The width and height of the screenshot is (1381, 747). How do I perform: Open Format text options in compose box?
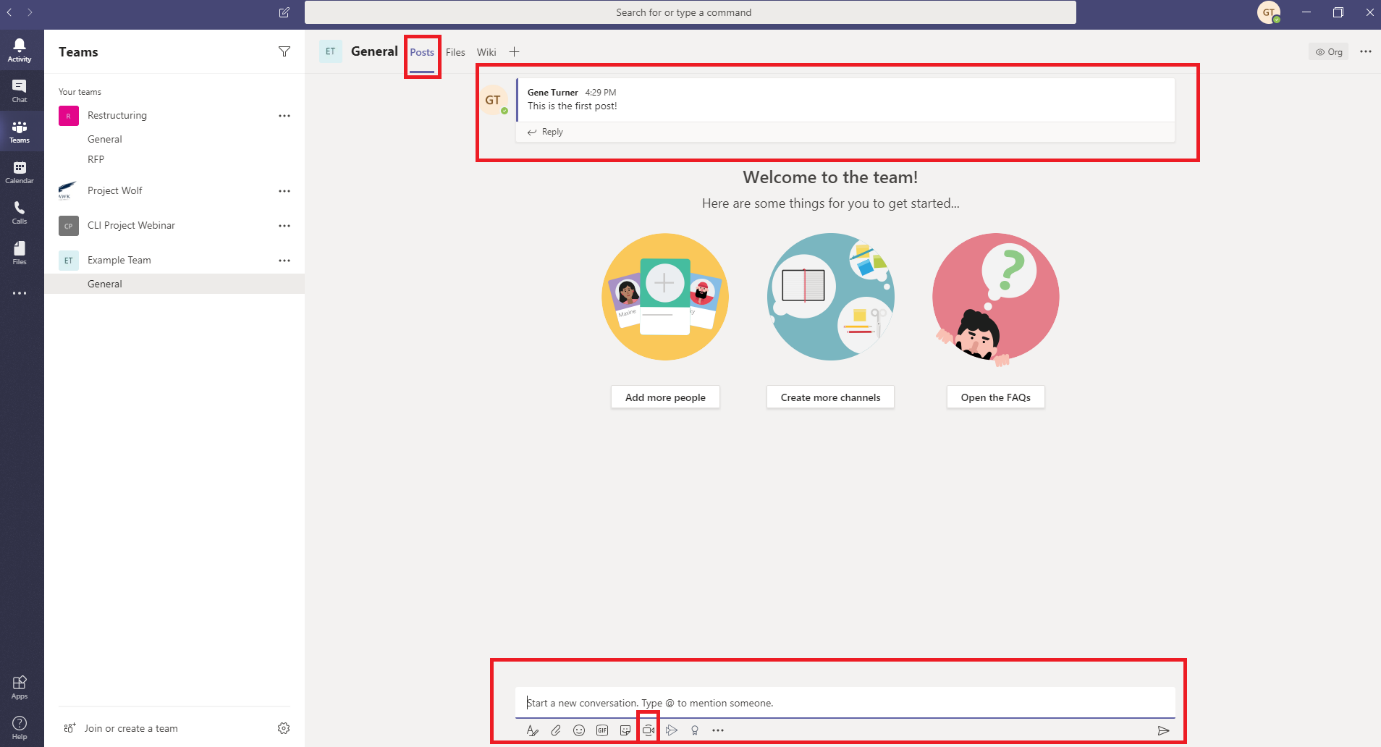point(532,730)
